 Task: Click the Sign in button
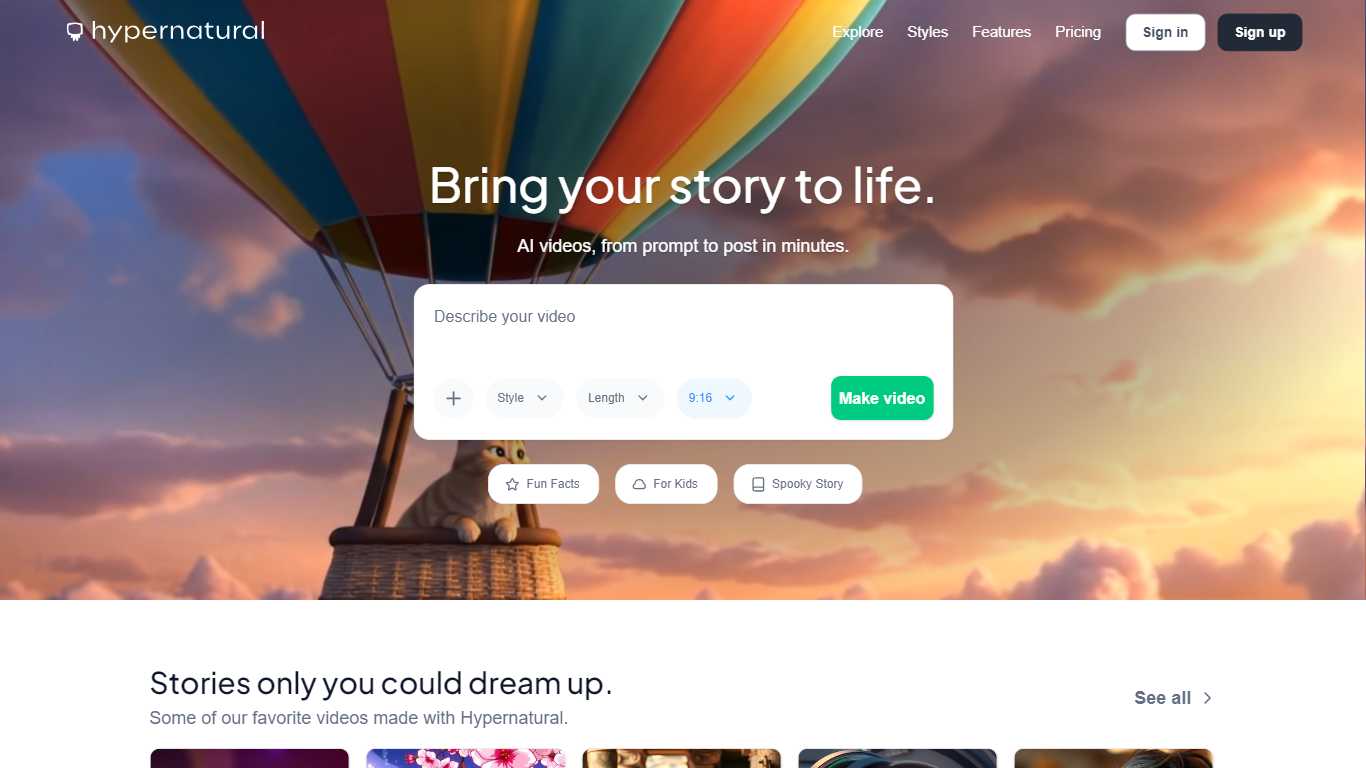(x=1165, y=32)
